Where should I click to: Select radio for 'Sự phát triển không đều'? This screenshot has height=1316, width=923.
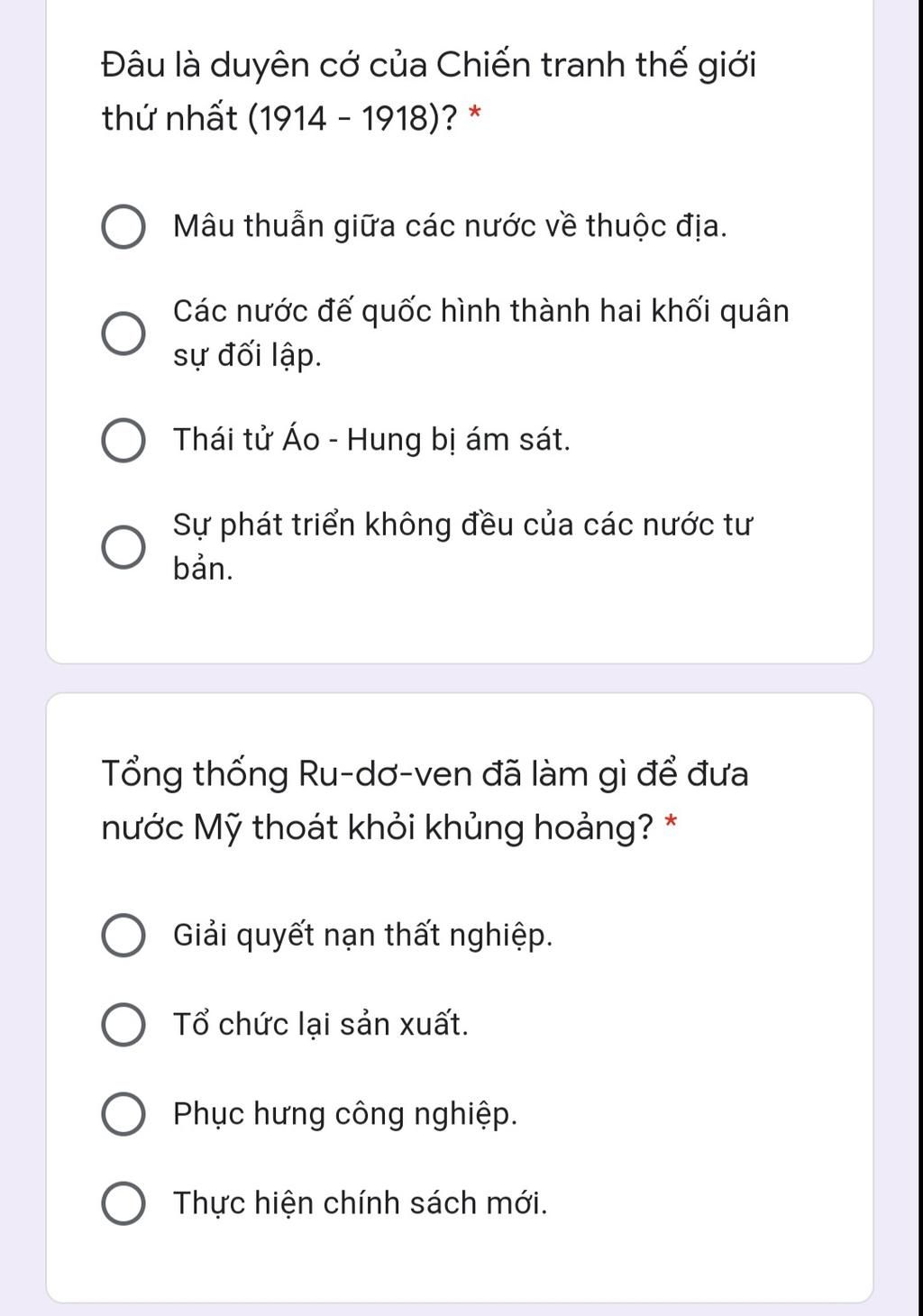pyautogui.click(x=123, y=547)
